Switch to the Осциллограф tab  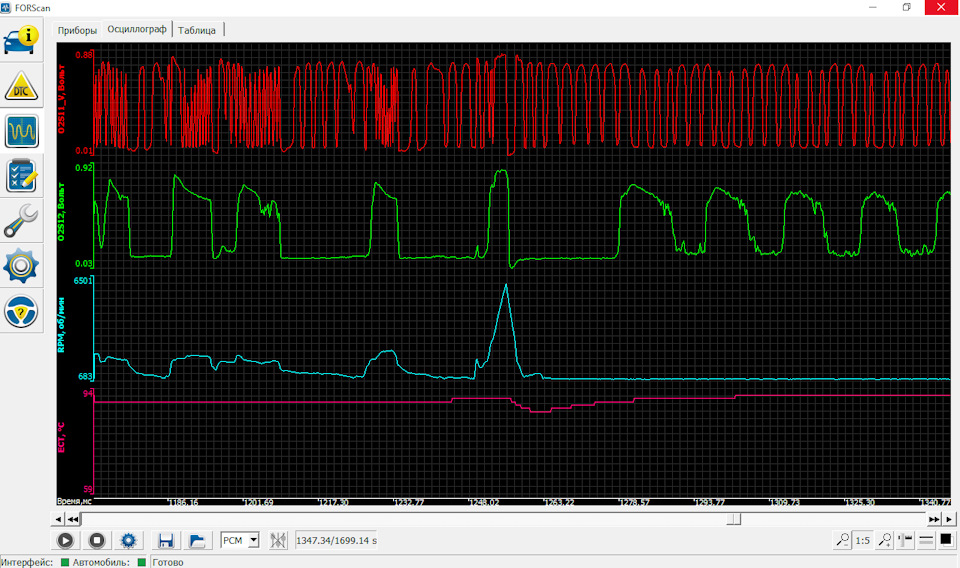click(x=137, y=29)
